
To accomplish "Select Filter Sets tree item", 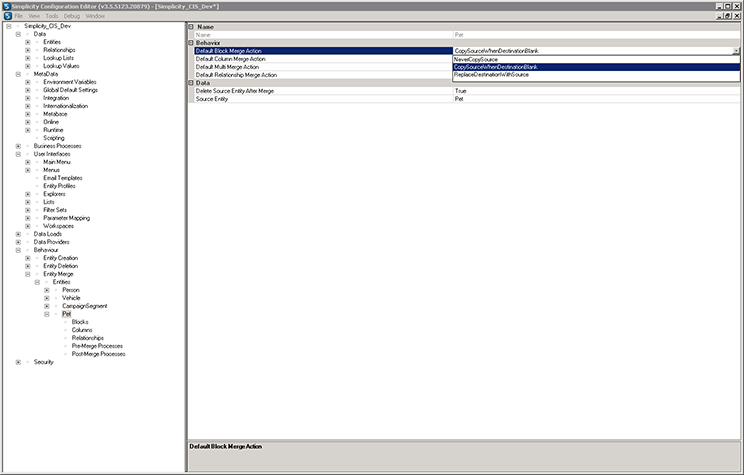I will (55, 210).
